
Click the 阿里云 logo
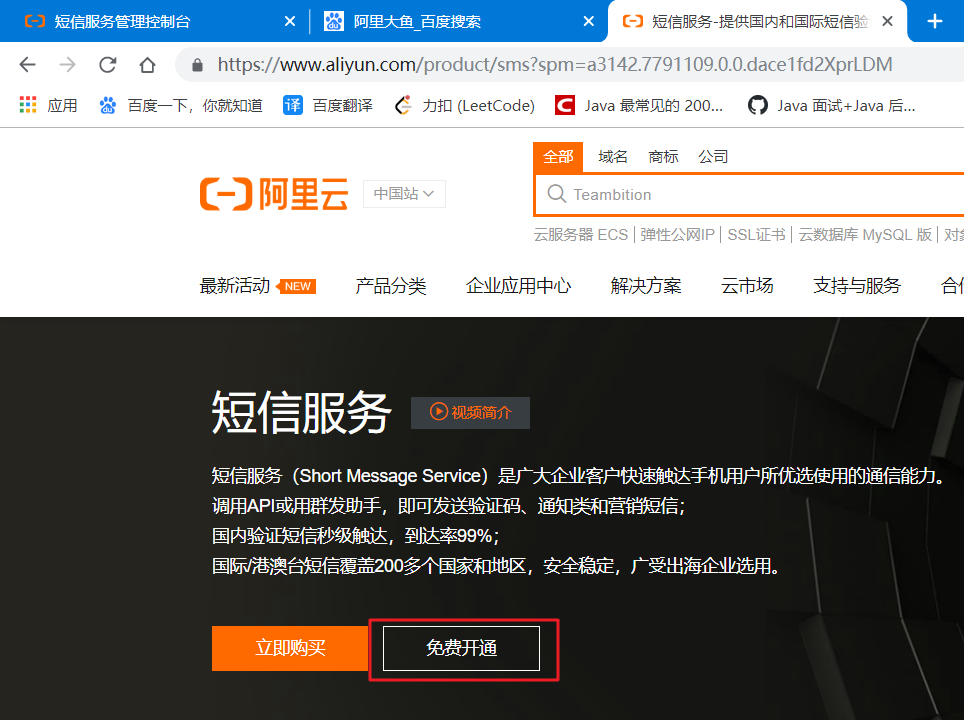(274, 194)
